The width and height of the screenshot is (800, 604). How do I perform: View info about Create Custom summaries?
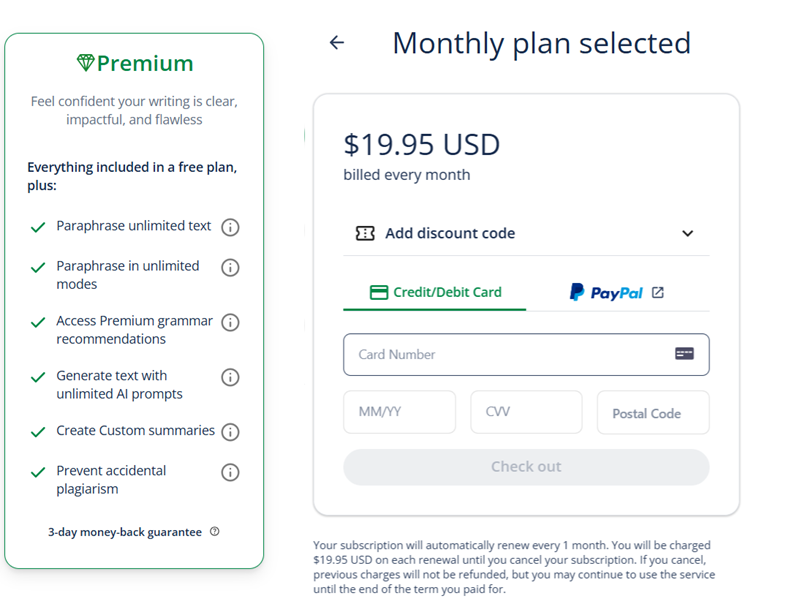click(x=230, y=432)
